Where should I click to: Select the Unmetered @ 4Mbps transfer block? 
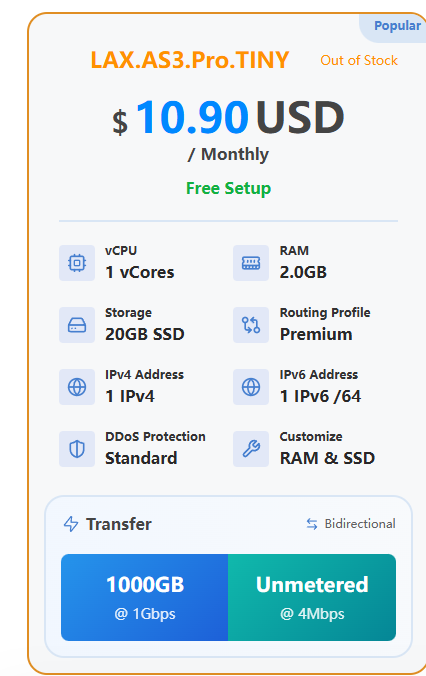click(x=312, y=597)
